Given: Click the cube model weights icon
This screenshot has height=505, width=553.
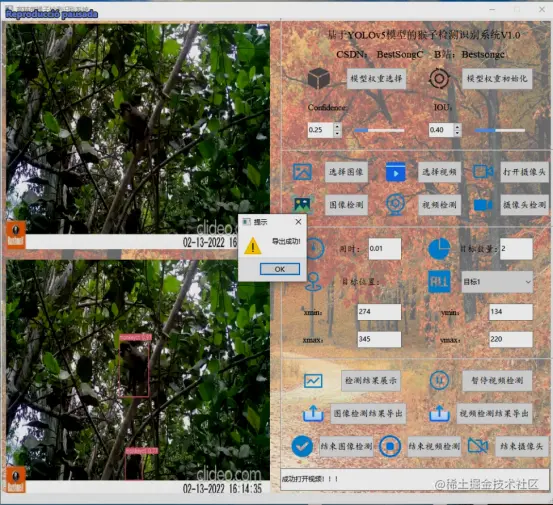Looking at the screenshot, I should [318, 78].
